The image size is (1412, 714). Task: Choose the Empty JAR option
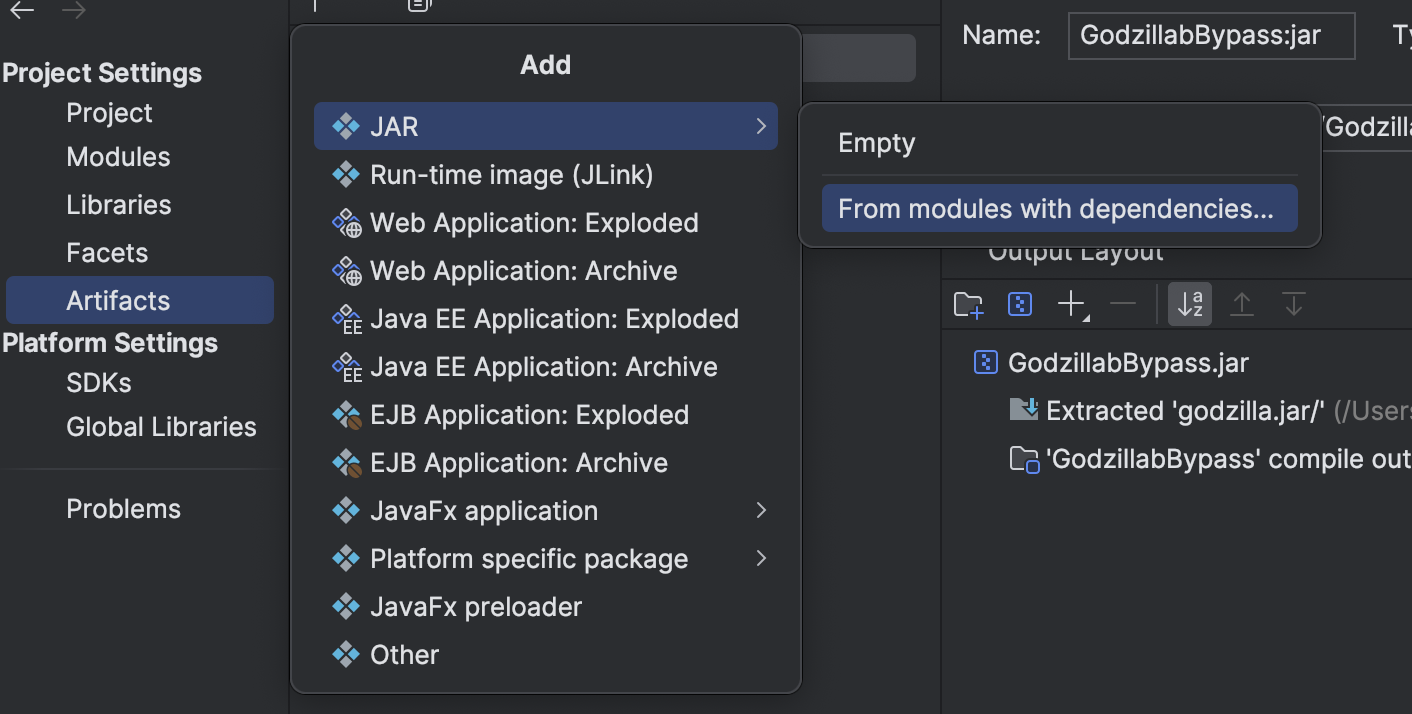[x=877, y=143]
